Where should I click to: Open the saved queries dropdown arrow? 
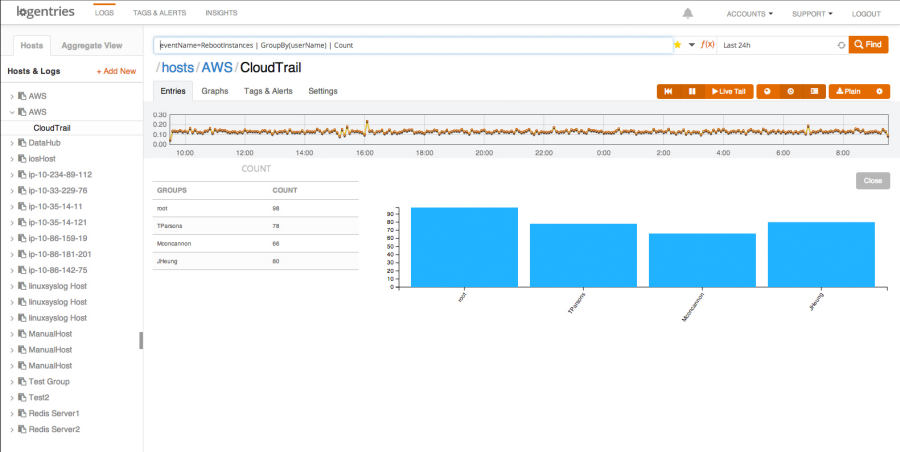click(x=691, y=45)
